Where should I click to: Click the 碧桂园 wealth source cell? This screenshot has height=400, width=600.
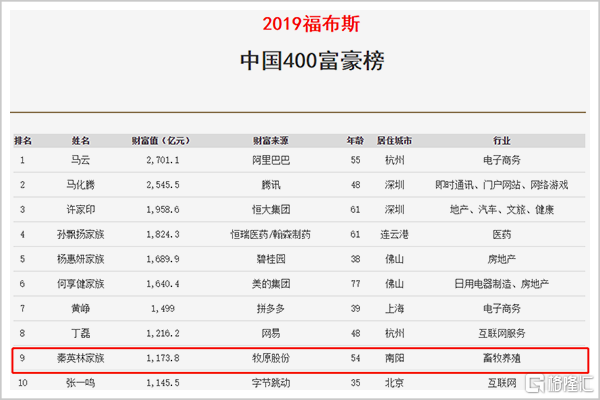click(271, 259)
